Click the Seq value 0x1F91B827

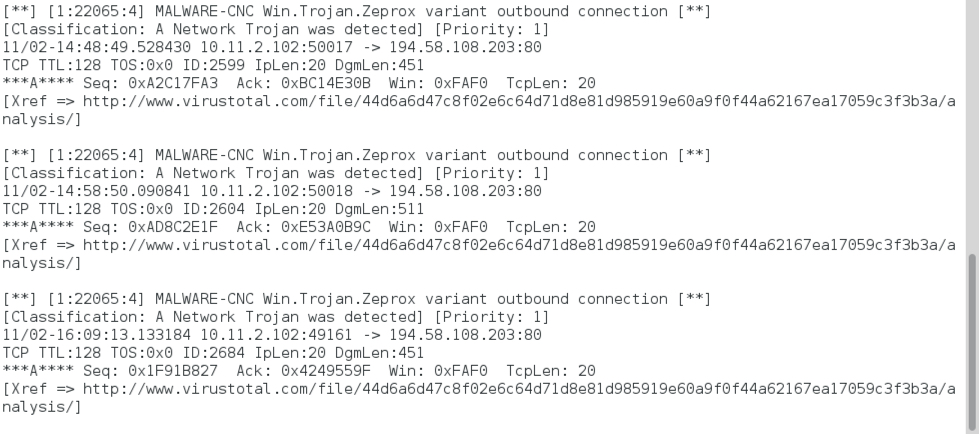176,371
